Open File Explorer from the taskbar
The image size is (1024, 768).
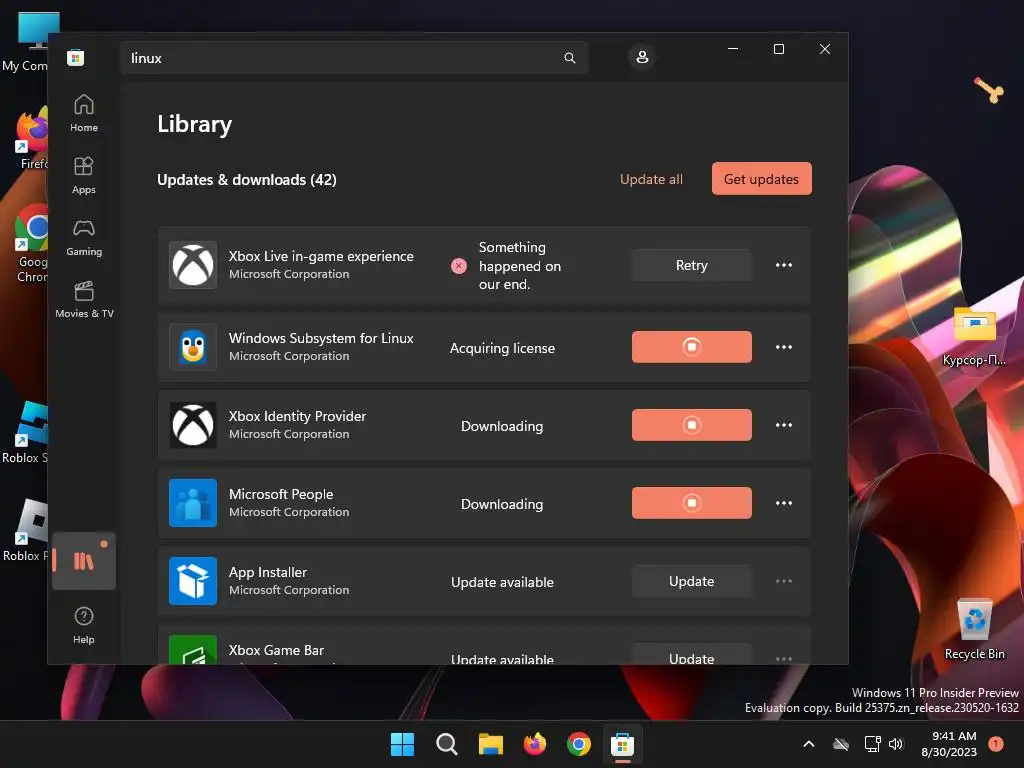coord(490,744)
